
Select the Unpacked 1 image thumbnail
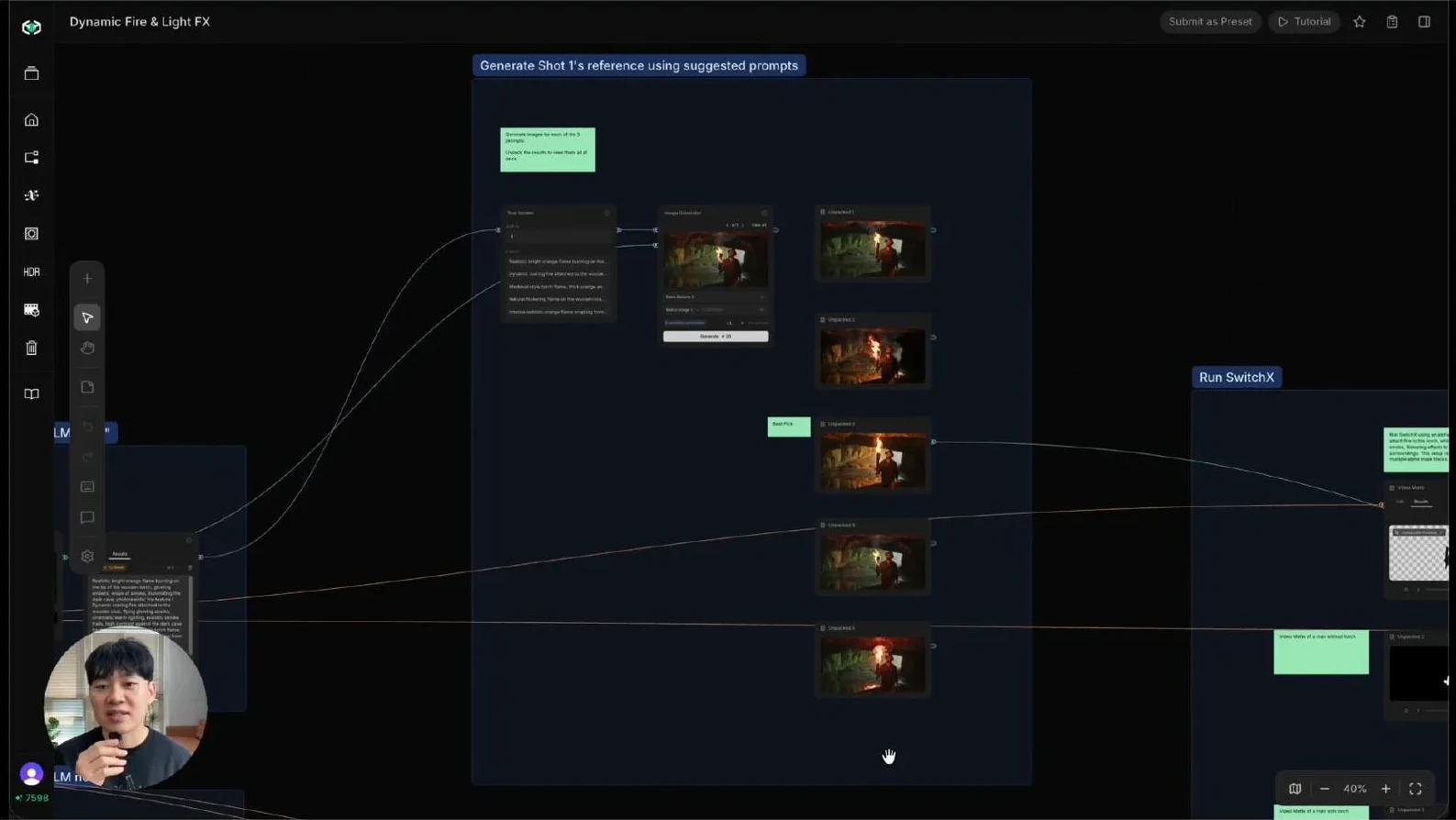pyautogui.click(x=872, y=249)
